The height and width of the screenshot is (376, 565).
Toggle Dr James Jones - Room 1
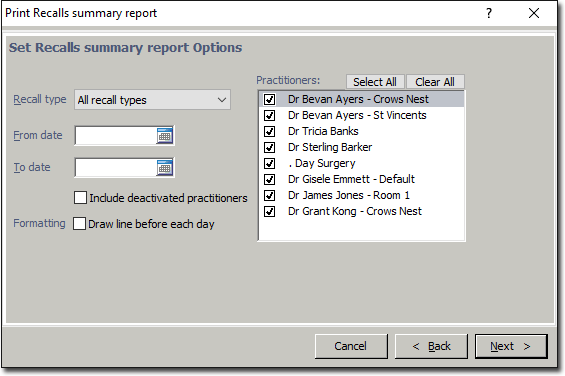pyautogui.click(x=270, y=195)
